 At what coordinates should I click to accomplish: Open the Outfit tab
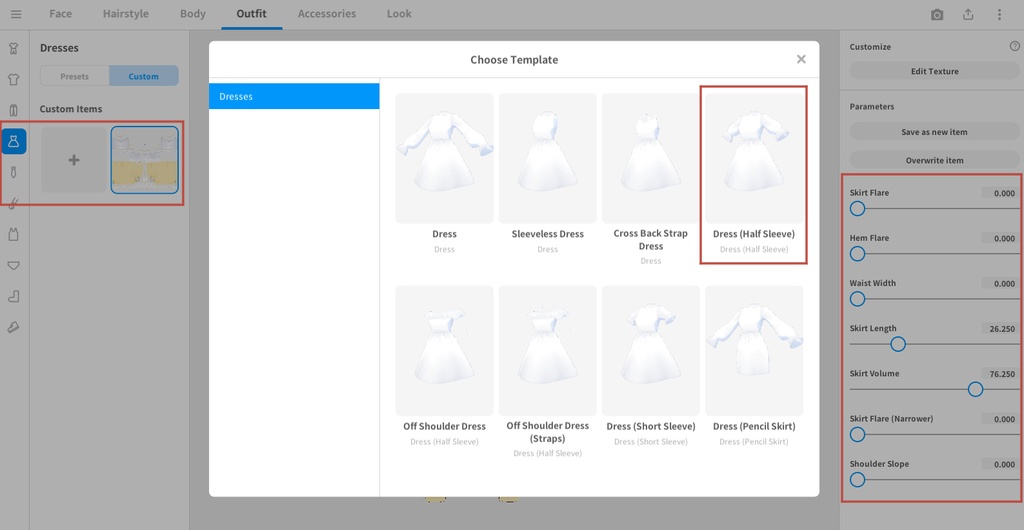[251, 14]
